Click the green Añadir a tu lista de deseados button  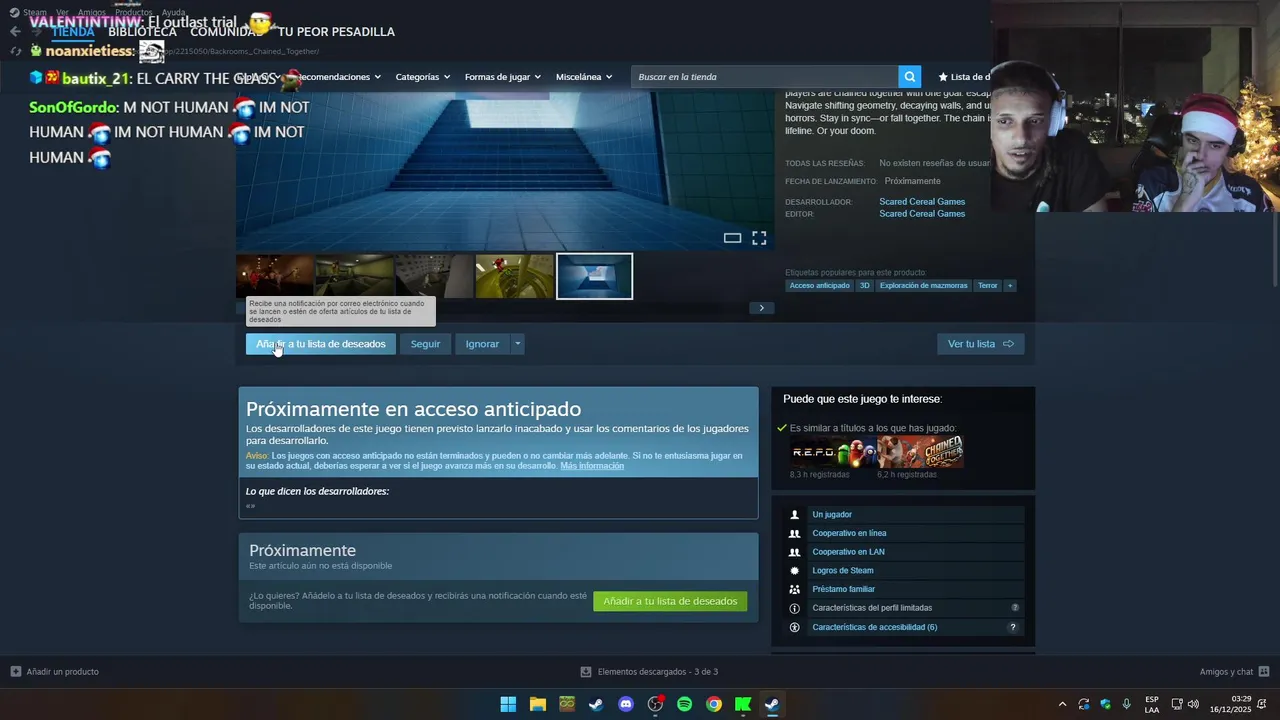(x=670, y=601)
